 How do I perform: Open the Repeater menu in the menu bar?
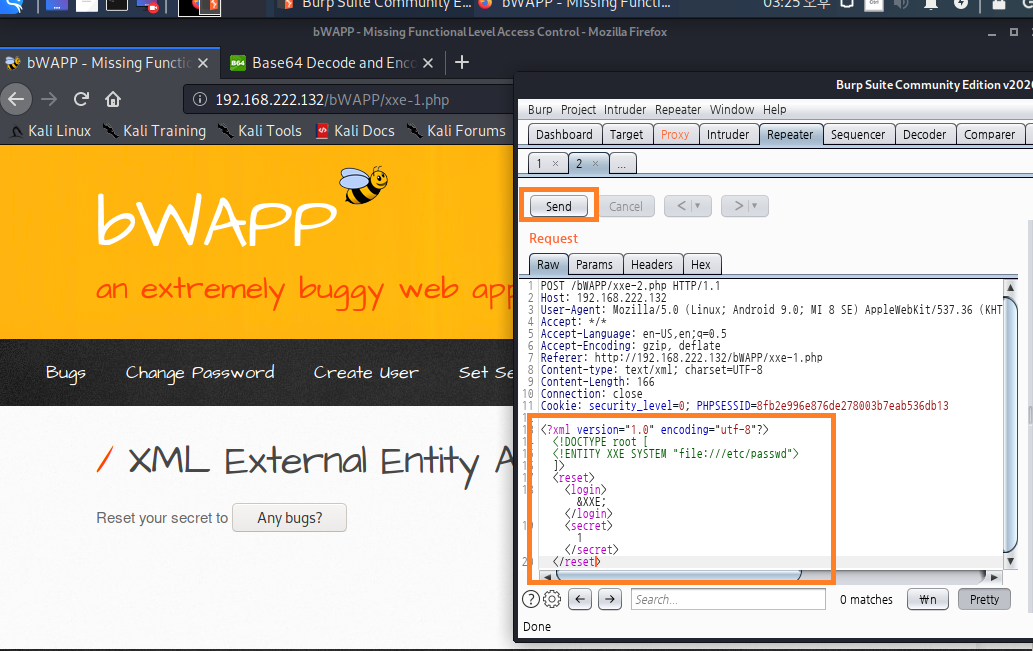point(677,109)
